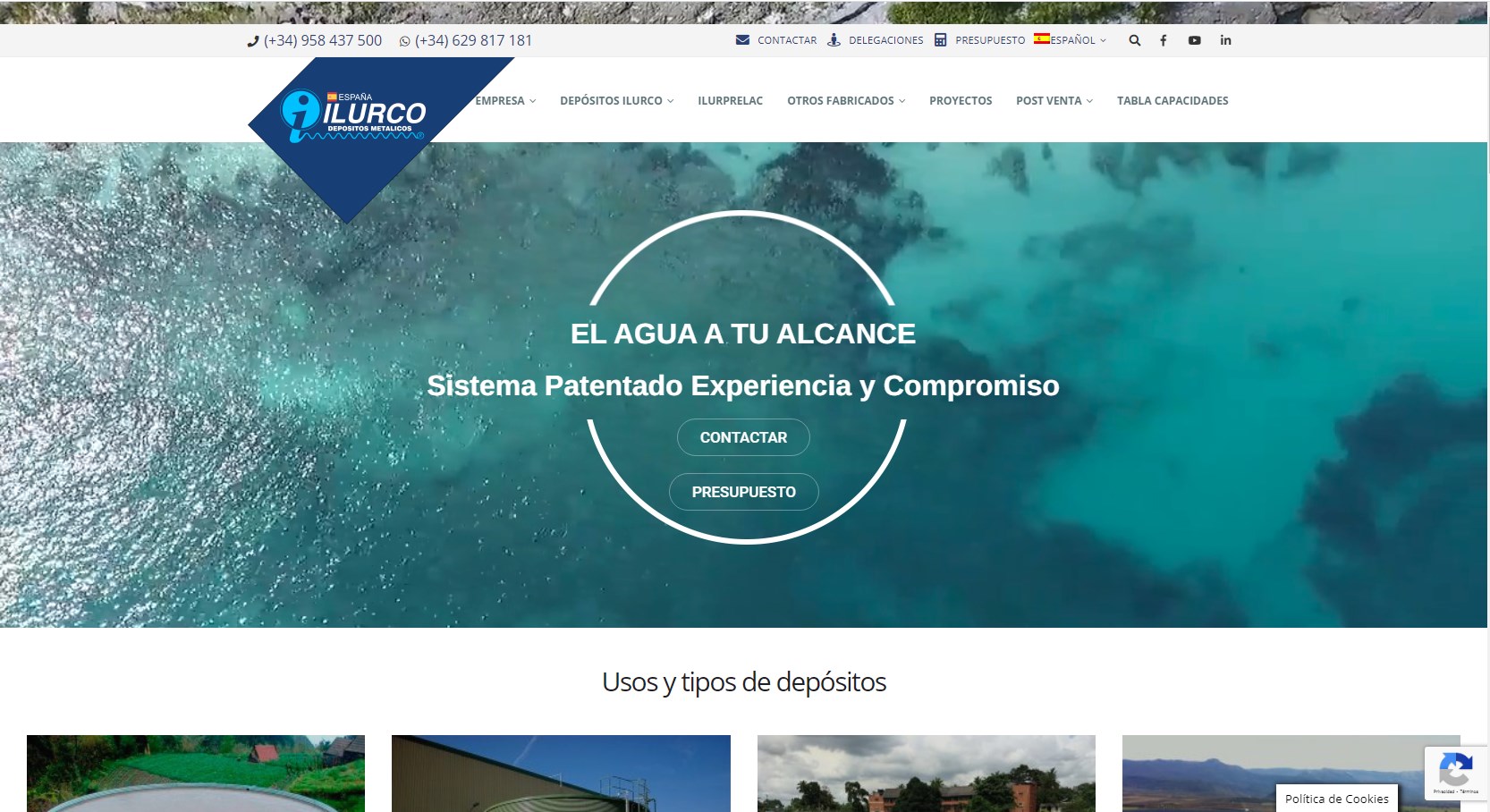Click the reCAPTCHA badge icon

tap(1455, 769)
